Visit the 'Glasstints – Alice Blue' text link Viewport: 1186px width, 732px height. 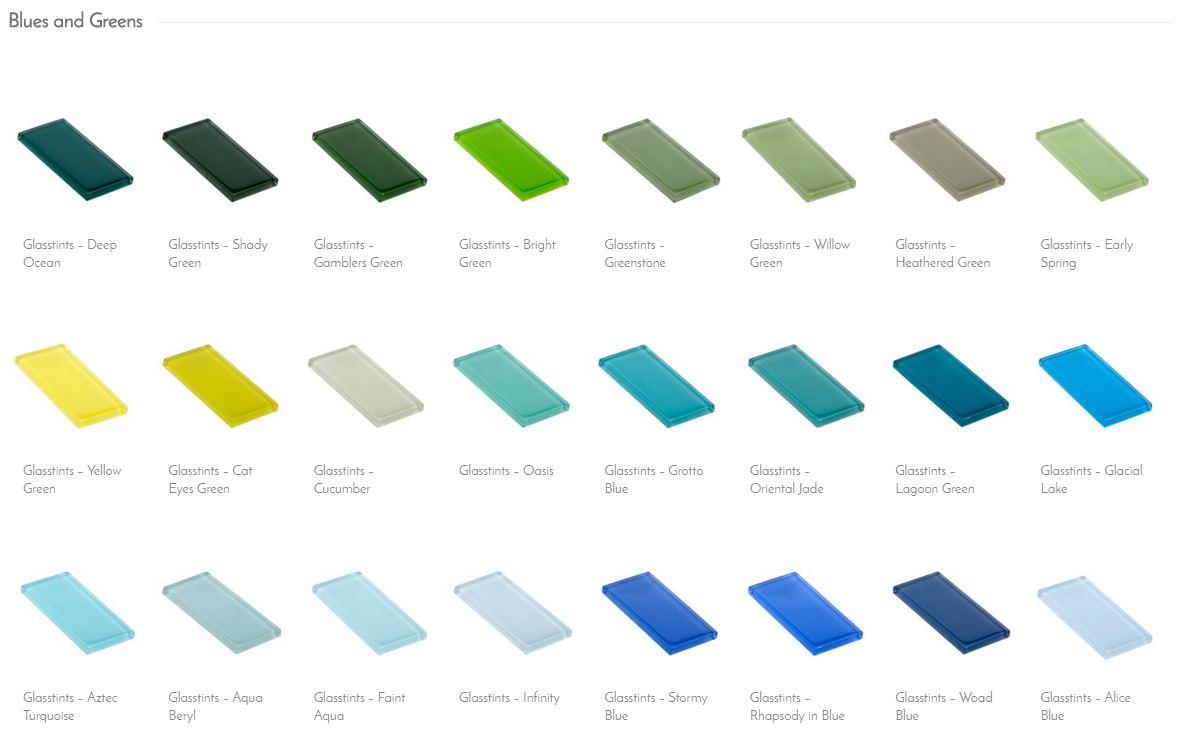point(1085,706)
